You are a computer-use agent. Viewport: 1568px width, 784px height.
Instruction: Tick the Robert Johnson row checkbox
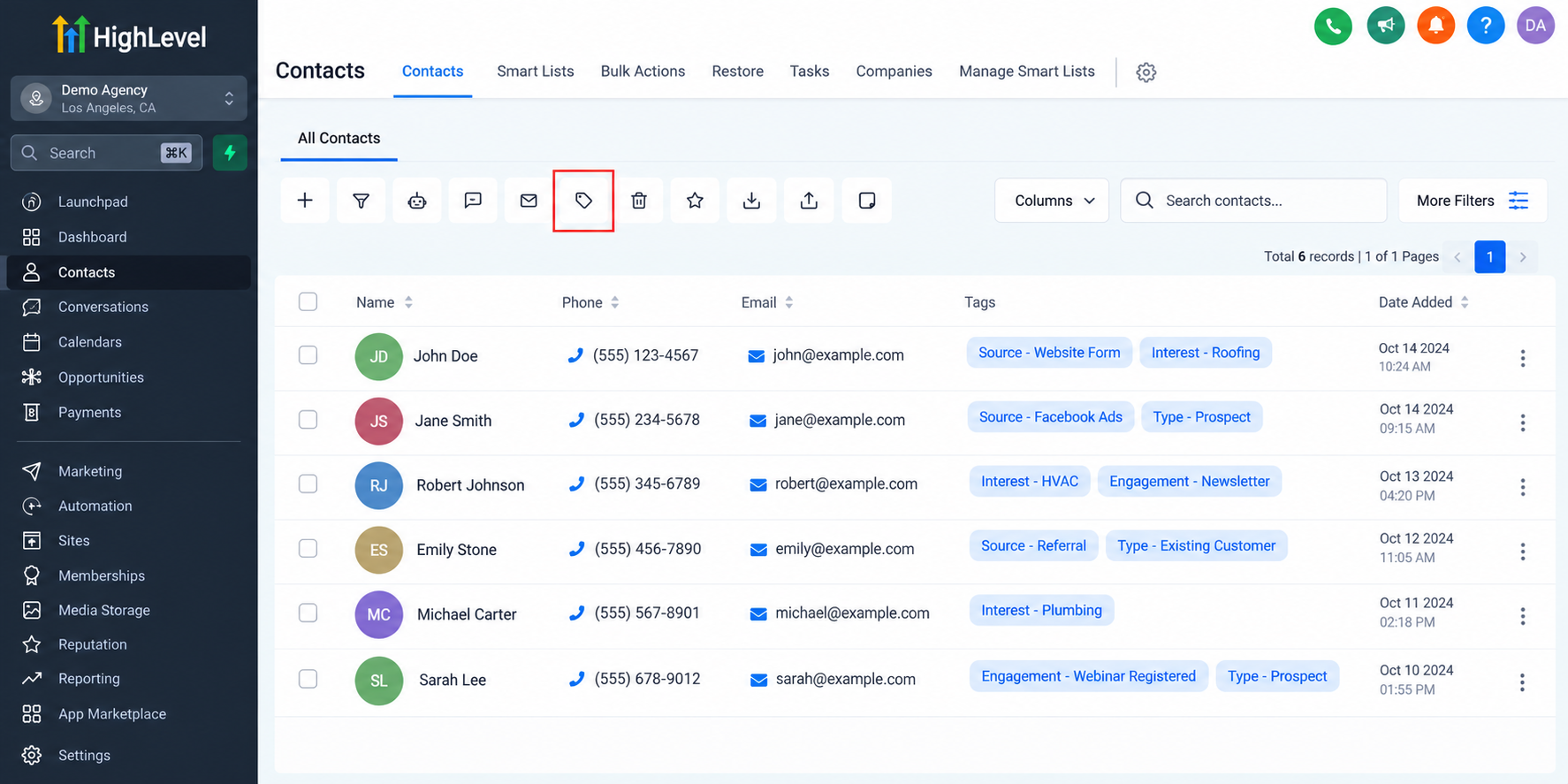coord(308,483)
